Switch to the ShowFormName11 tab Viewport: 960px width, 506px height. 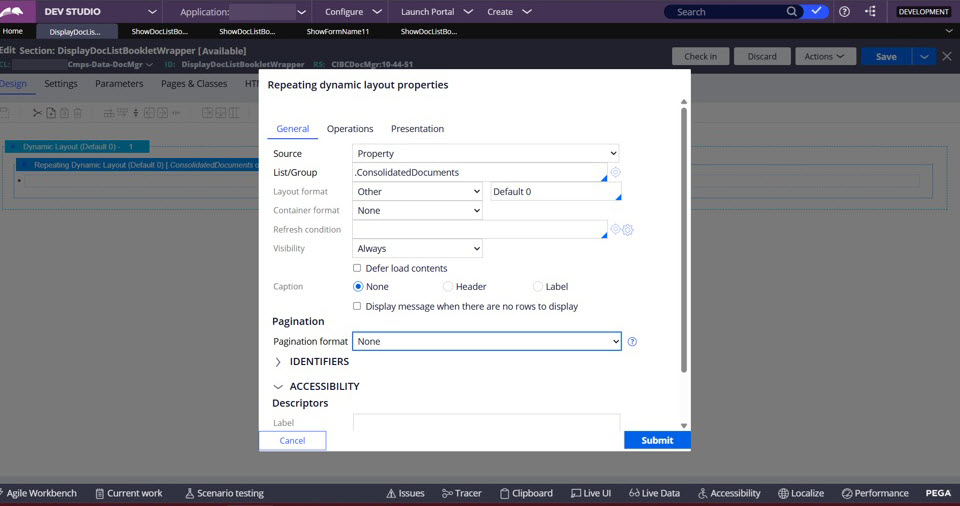click(x=338, y=31)
